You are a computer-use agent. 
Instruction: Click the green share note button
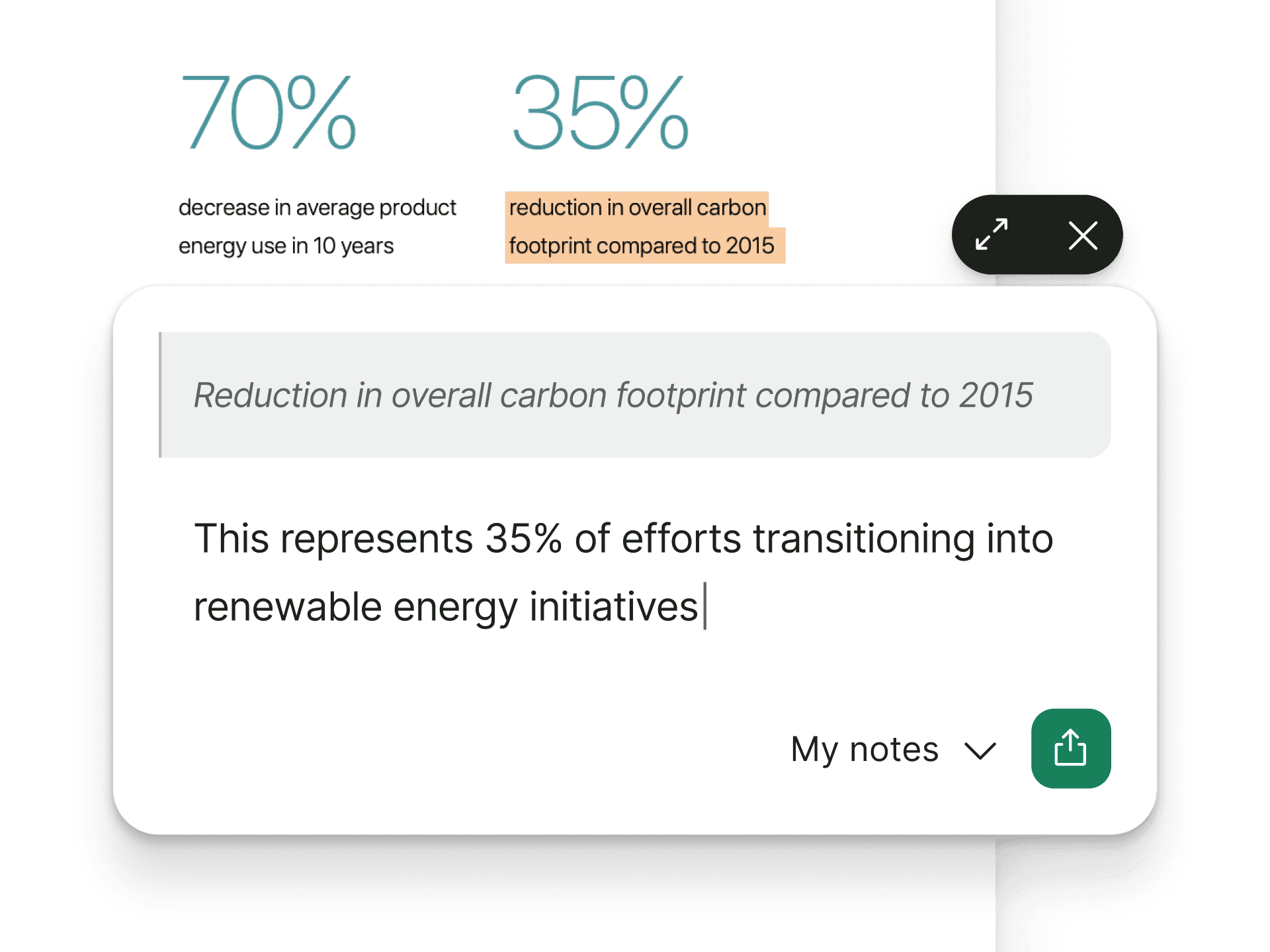(1070, 748)
